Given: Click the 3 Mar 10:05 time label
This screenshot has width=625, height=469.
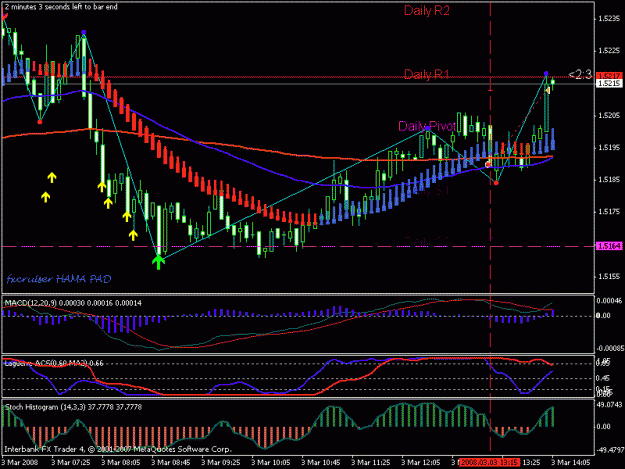Looking at the screenshot, I should 271,463.
